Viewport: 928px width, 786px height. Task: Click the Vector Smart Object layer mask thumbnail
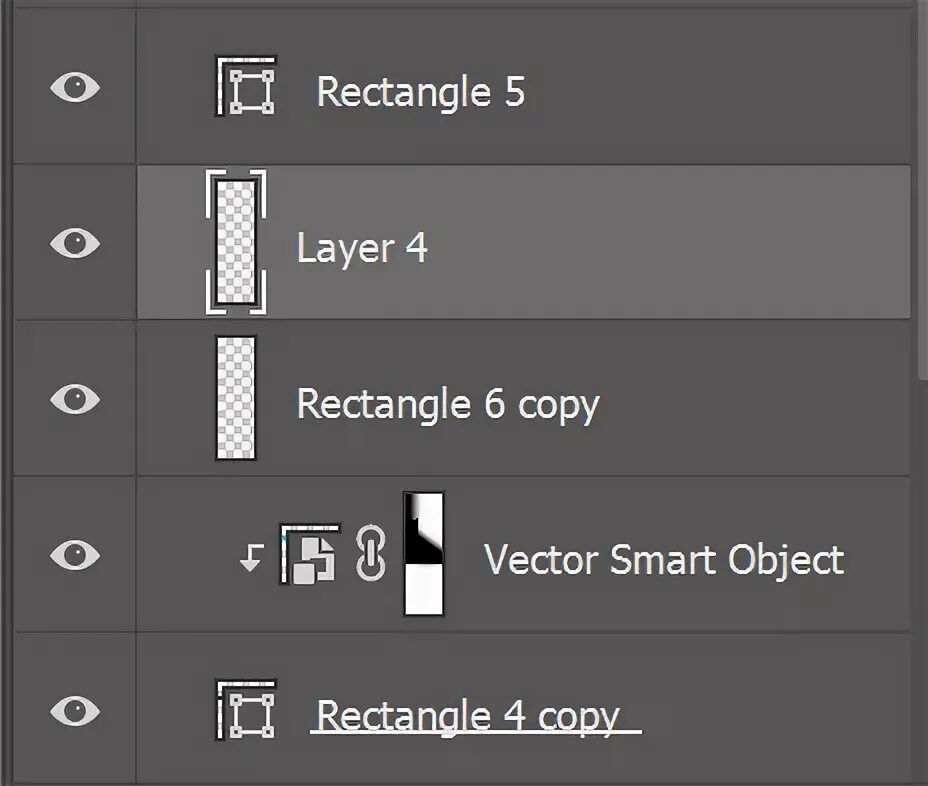pyautogui.click(x=424, y=554)
